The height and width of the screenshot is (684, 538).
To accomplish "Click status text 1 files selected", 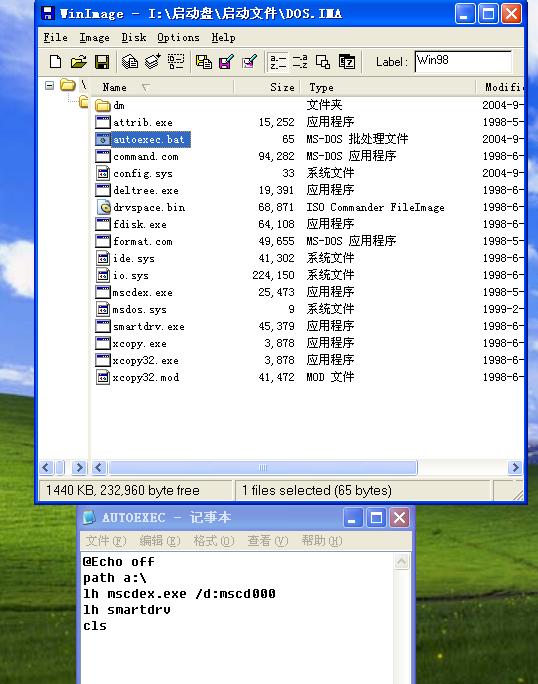I will point(286,491).
